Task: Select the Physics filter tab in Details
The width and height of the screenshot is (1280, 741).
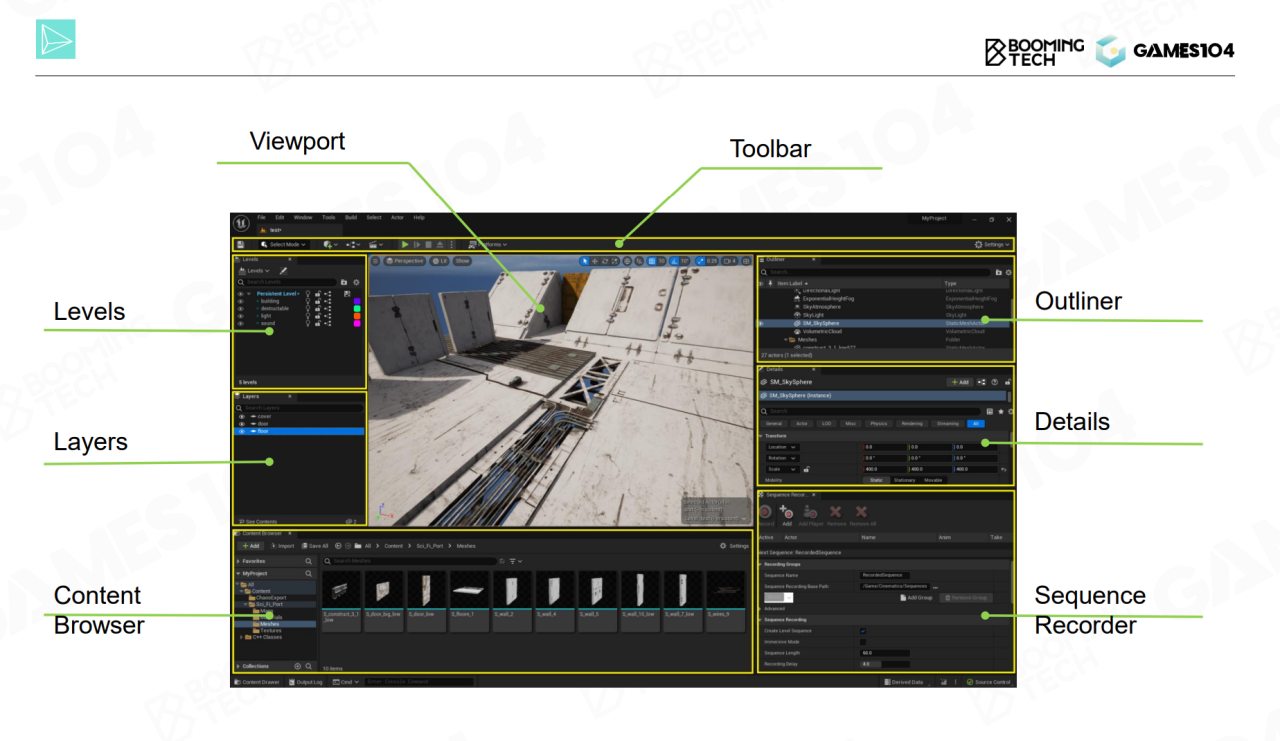Action: coord(878,424)
